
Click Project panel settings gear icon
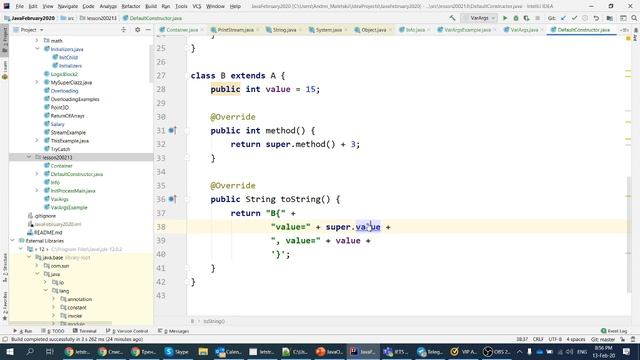click(138, 30)
